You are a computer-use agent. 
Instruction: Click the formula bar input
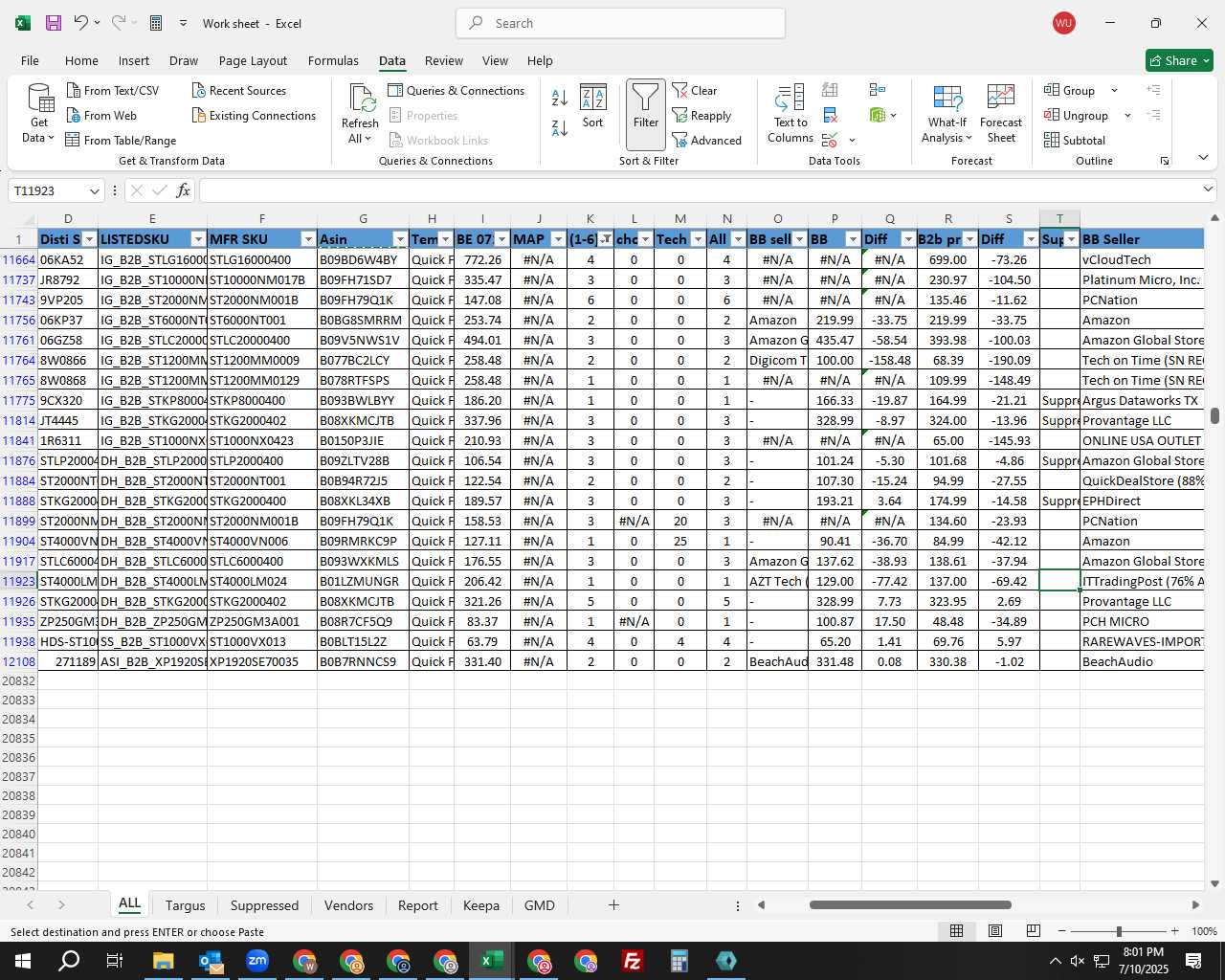699,190
